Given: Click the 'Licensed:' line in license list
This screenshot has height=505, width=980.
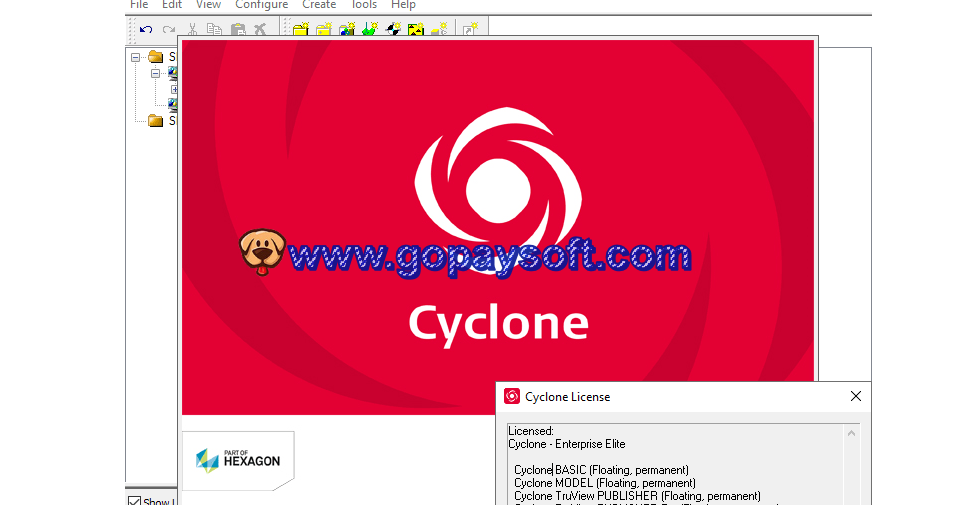Looking at the screenshot, I should pyautogui.click(x=531, y=431).
